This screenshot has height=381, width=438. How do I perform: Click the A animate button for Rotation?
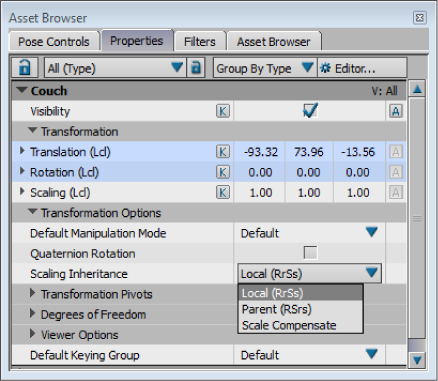396,172
